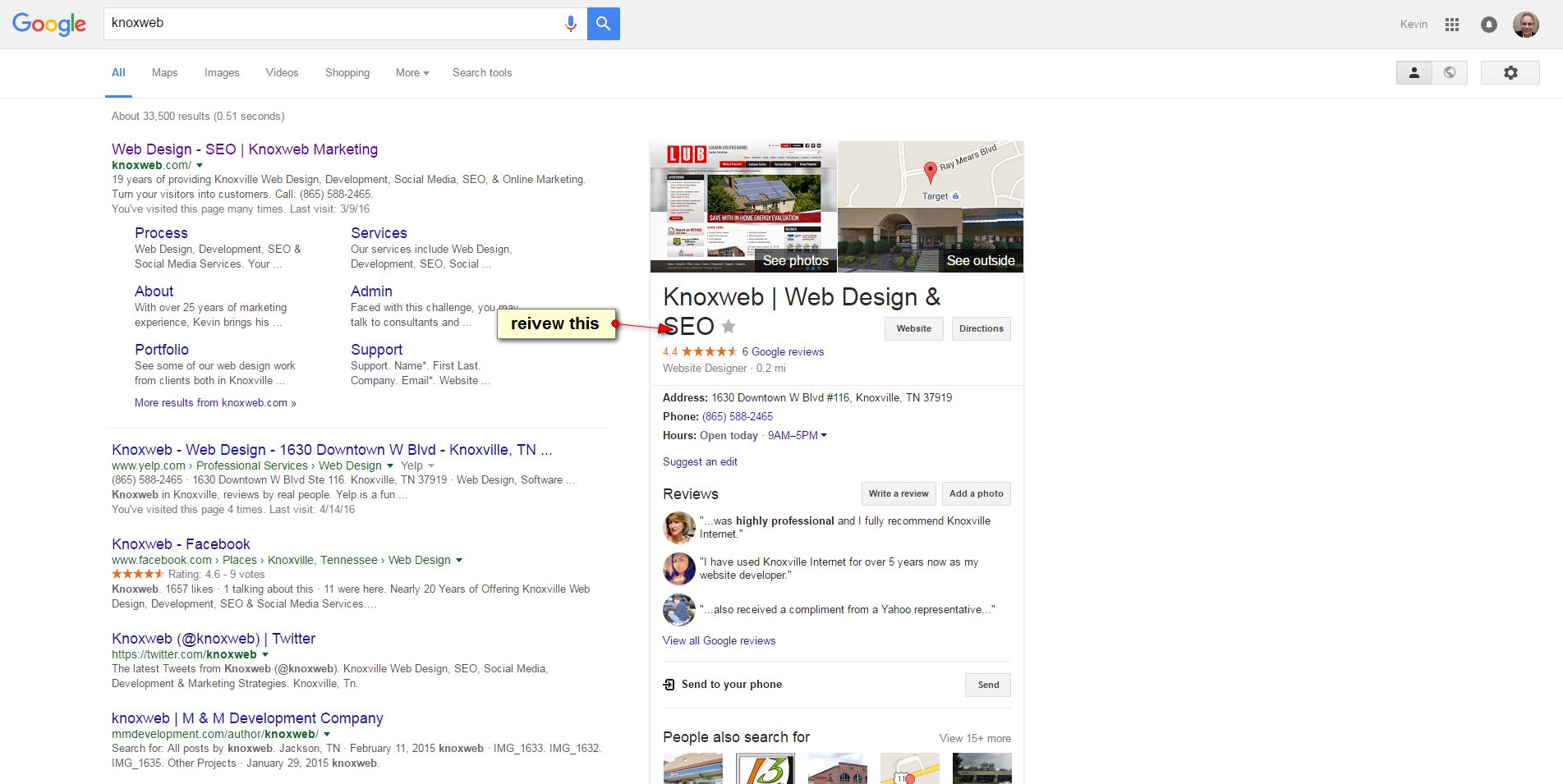Expand business hours 9AM–5PM
This screenshot has width=1563, height=784.
pyautogui.click(x=798, y=436)
